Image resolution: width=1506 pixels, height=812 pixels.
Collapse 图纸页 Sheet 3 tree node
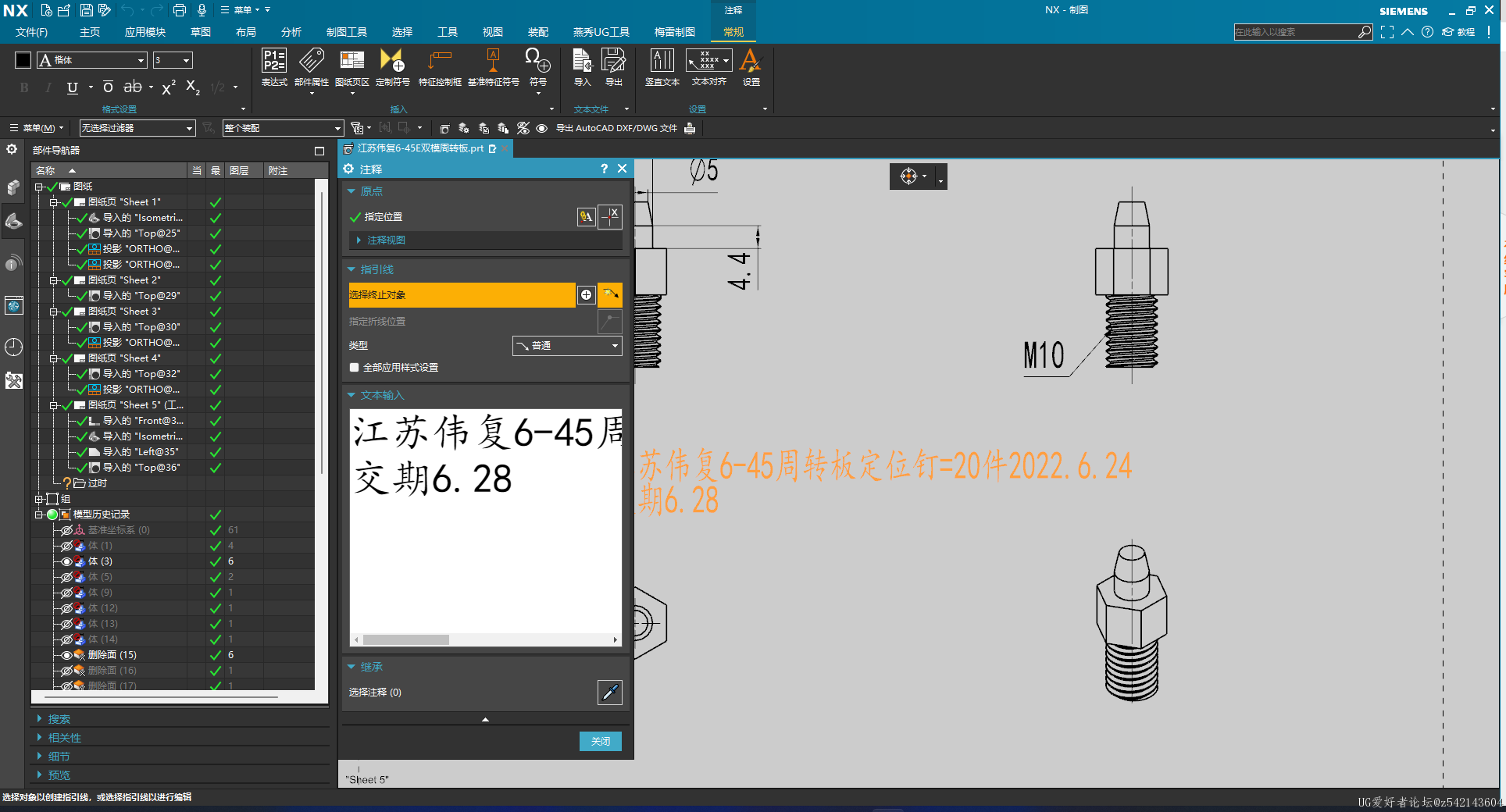[53, 312]
